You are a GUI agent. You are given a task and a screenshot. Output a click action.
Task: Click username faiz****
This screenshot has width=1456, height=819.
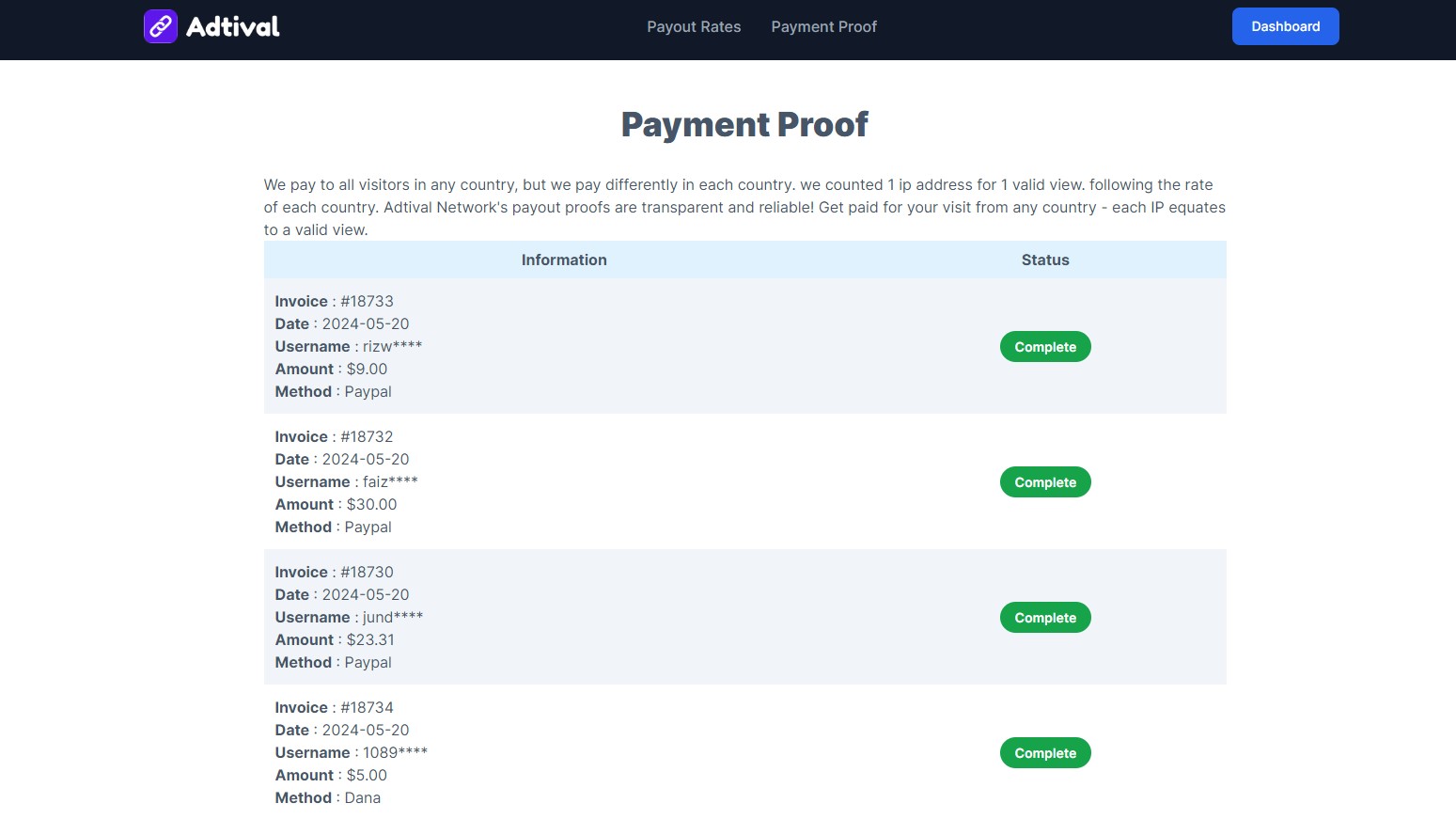click(390, 481)
